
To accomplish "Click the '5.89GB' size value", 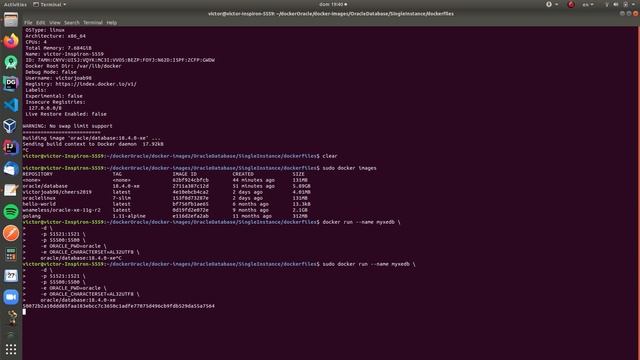I will pos(302,186).
